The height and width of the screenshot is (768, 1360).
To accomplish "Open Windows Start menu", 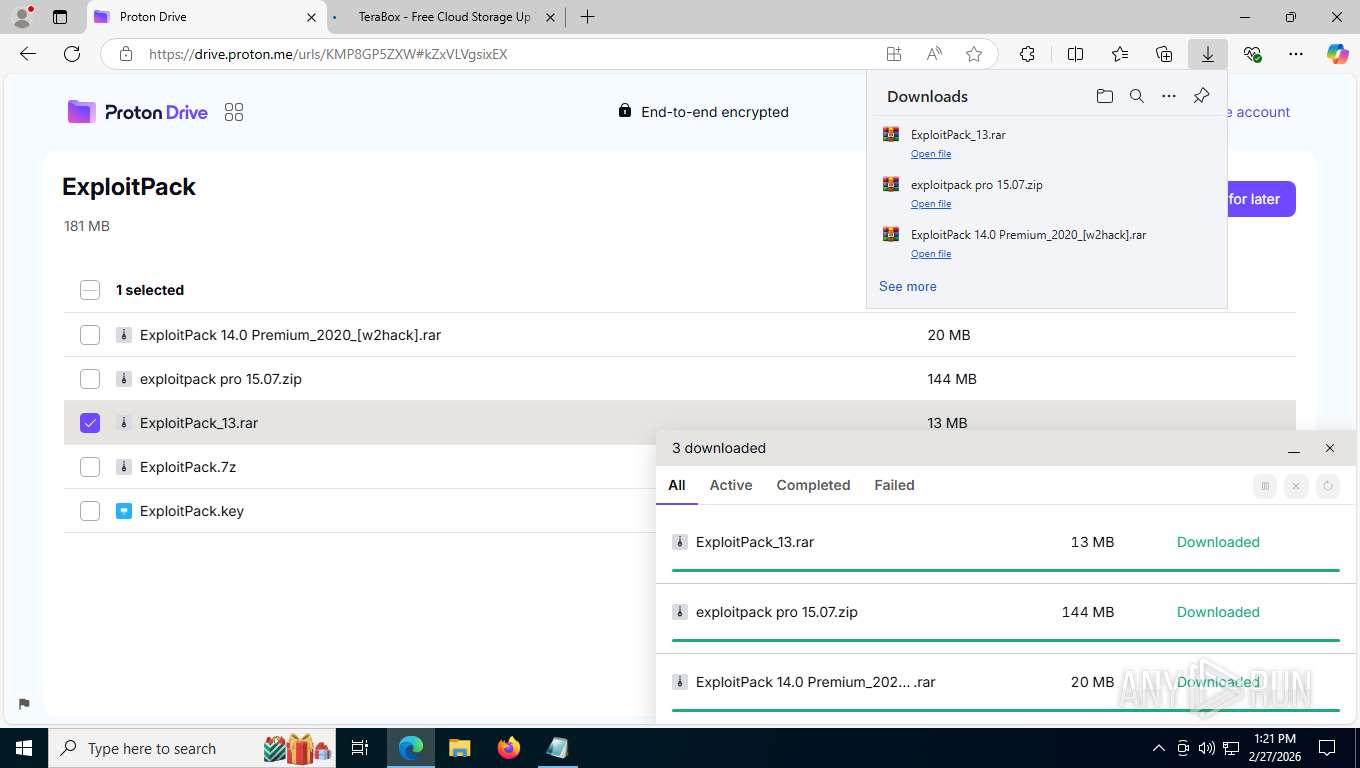I will (x=24, y=748).
